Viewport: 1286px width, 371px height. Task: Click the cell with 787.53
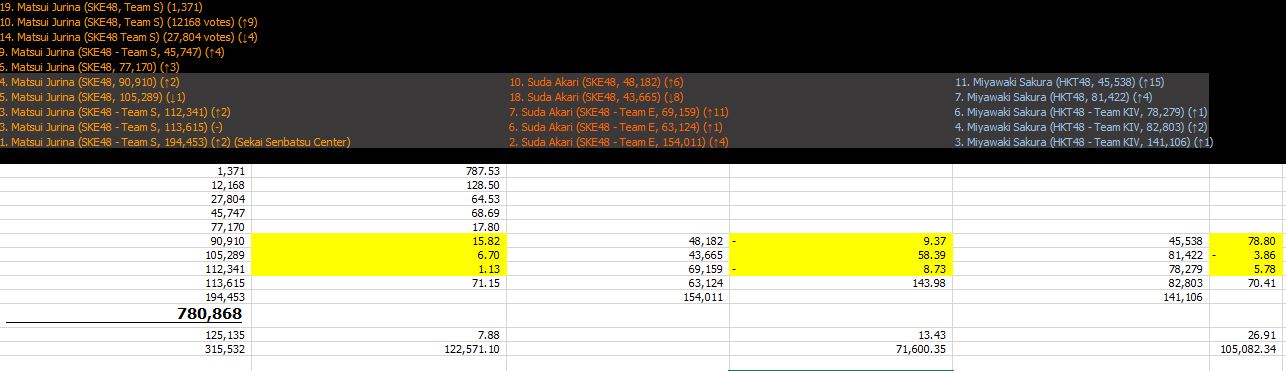coord(378,172)
